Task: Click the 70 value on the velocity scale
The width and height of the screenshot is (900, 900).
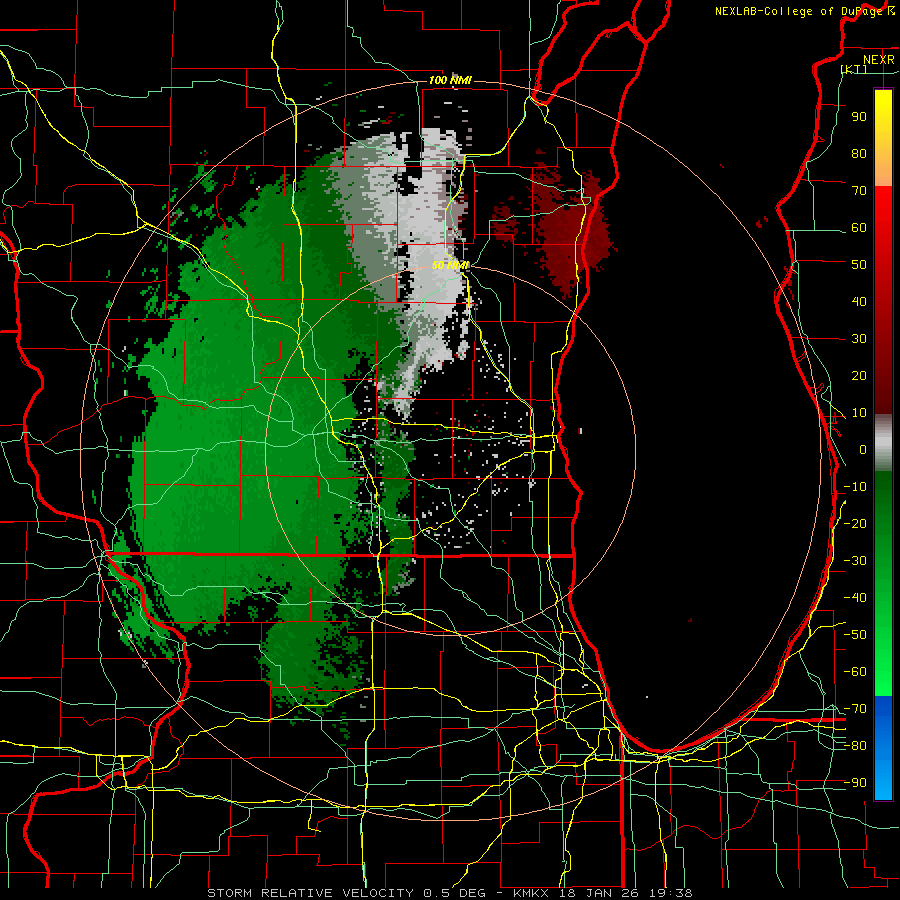Action: coord(859,191)
